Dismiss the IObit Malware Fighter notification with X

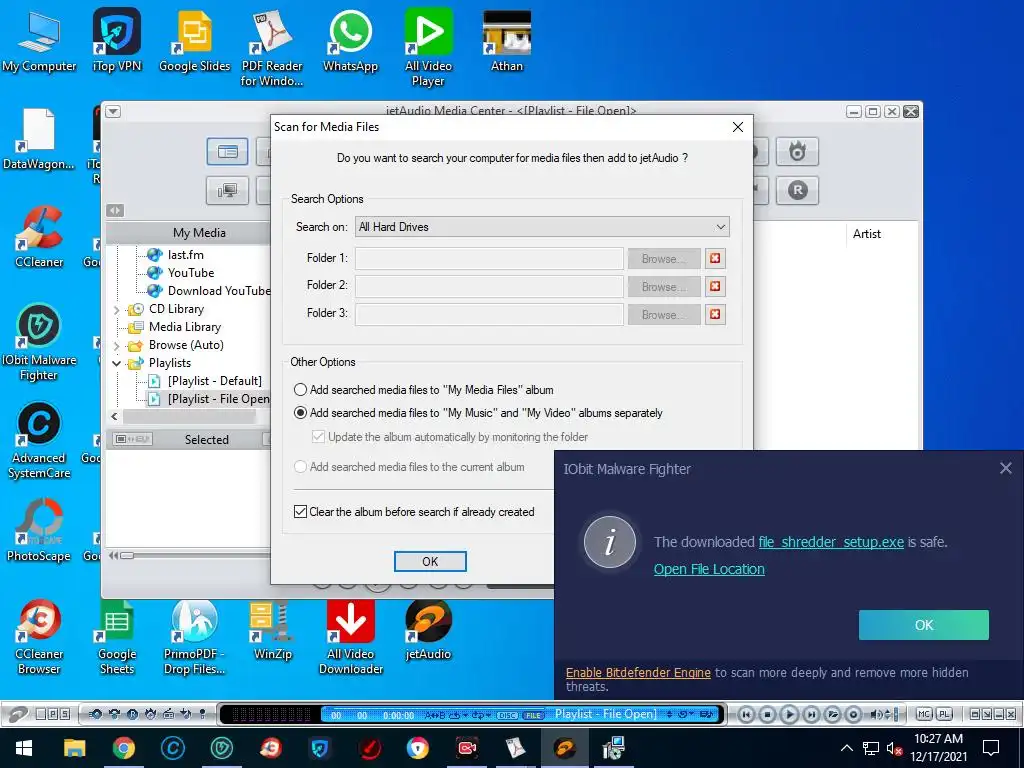coord(1006,468)
